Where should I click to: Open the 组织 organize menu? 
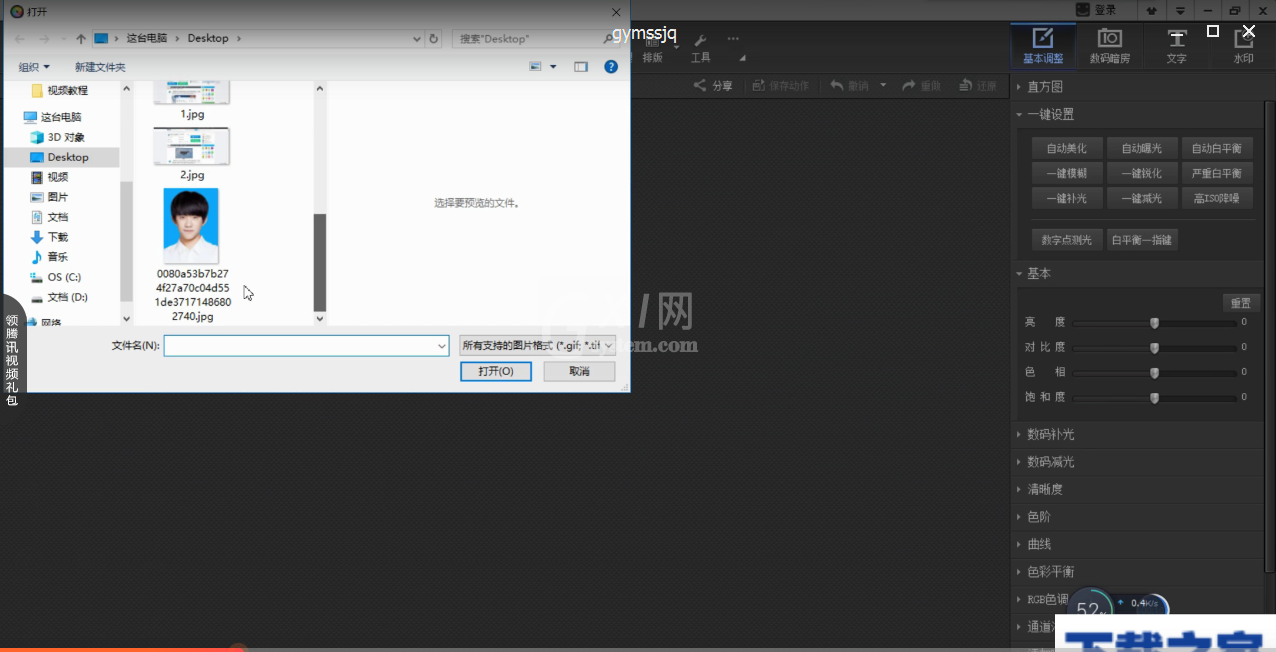34,67
